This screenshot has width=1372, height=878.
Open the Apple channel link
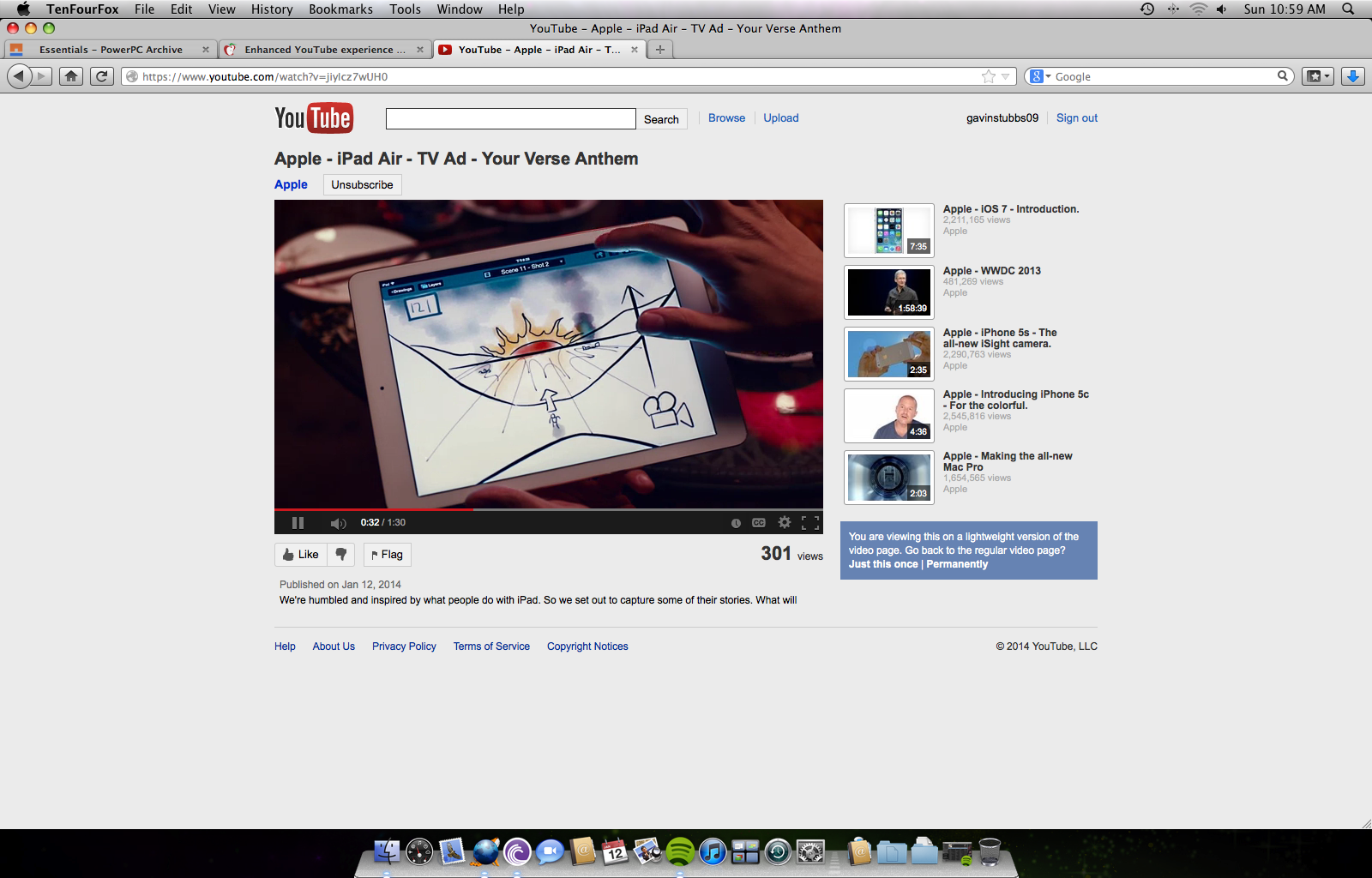click(291, 184)
